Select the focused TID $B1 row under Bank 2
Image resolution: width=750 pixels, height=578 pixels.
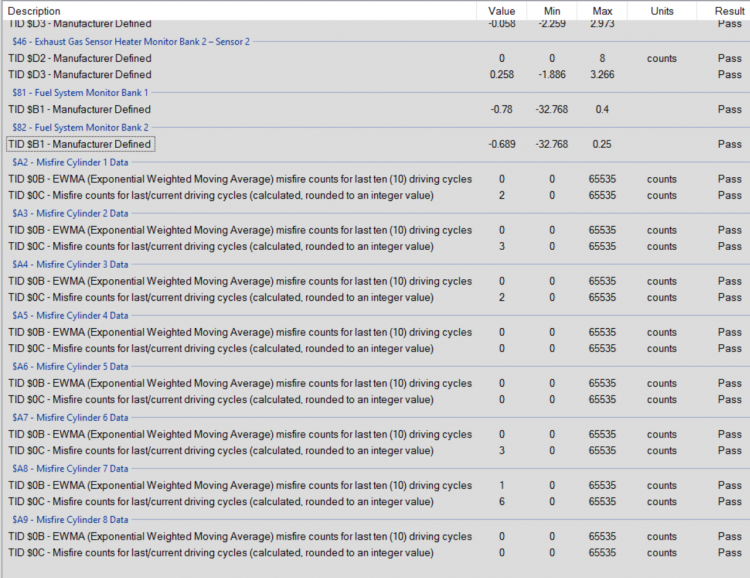tap(375, 144)
